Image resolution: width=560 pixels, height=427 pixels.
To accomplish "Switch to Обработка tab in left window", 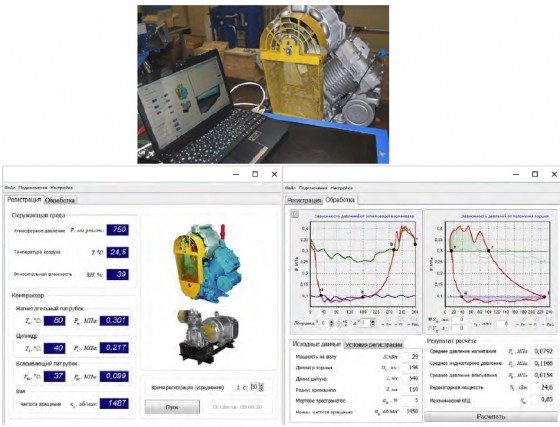I will click(60, 200).
